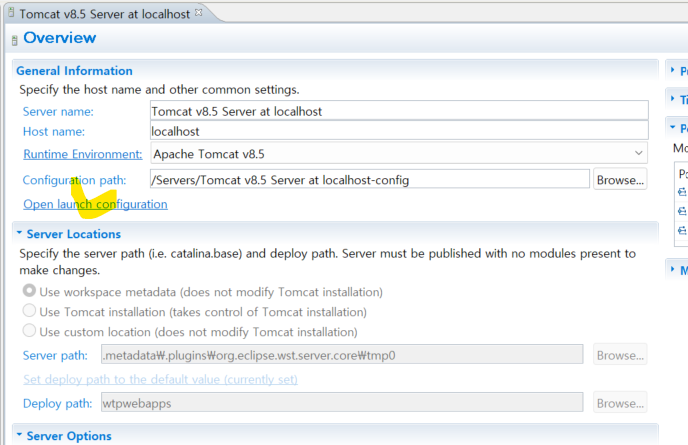Select the Tomcat v8.5 Server at localhost tab

coord(104,14)
